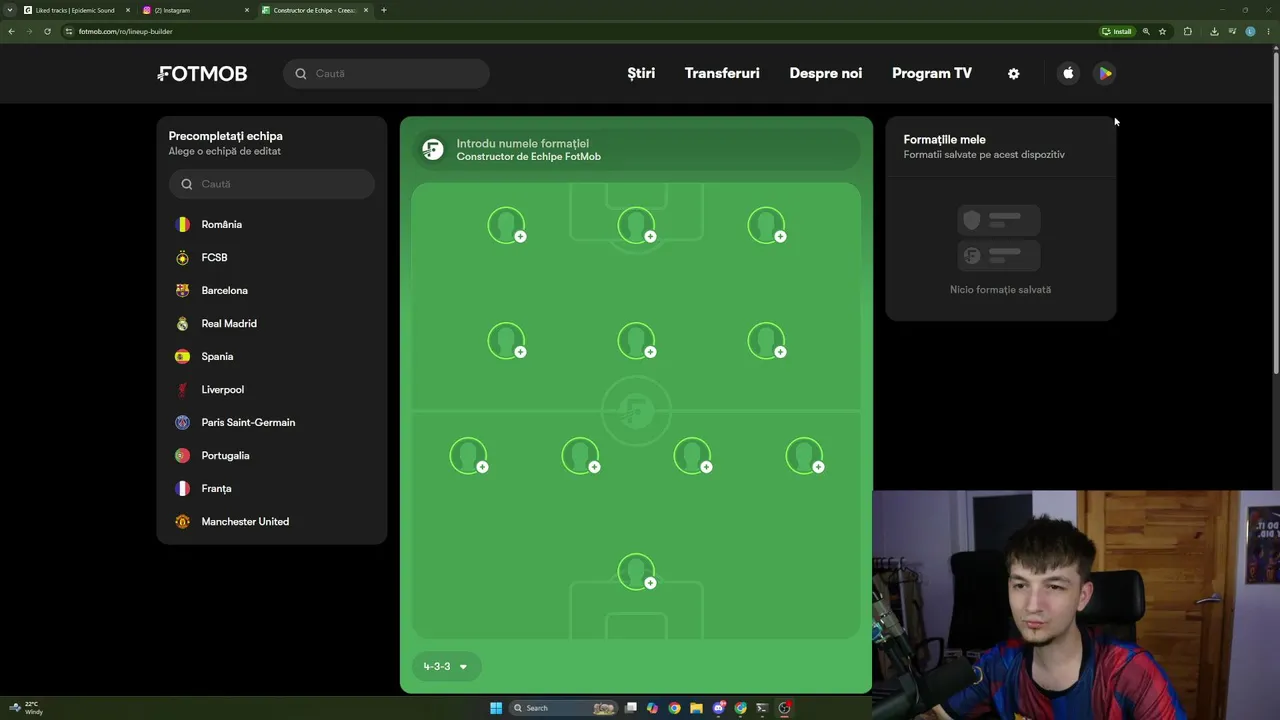This screenshot has width=1280, height=720.
Task: Bookmark this page with the star icon
Action: (1162, 31)
